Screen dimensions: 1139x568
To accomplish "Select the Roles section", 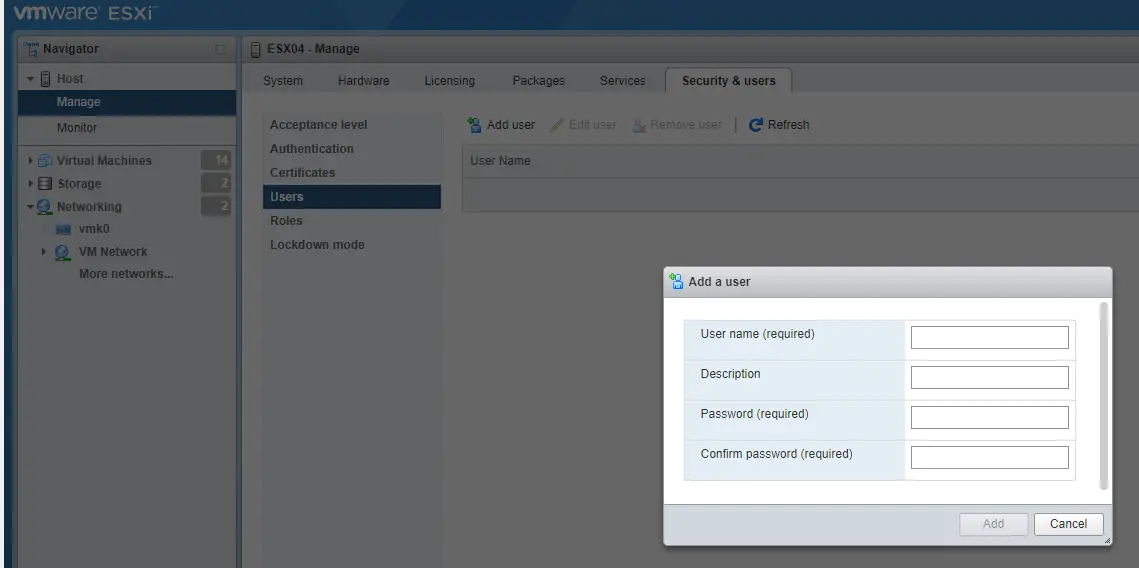I will [286, 221].
